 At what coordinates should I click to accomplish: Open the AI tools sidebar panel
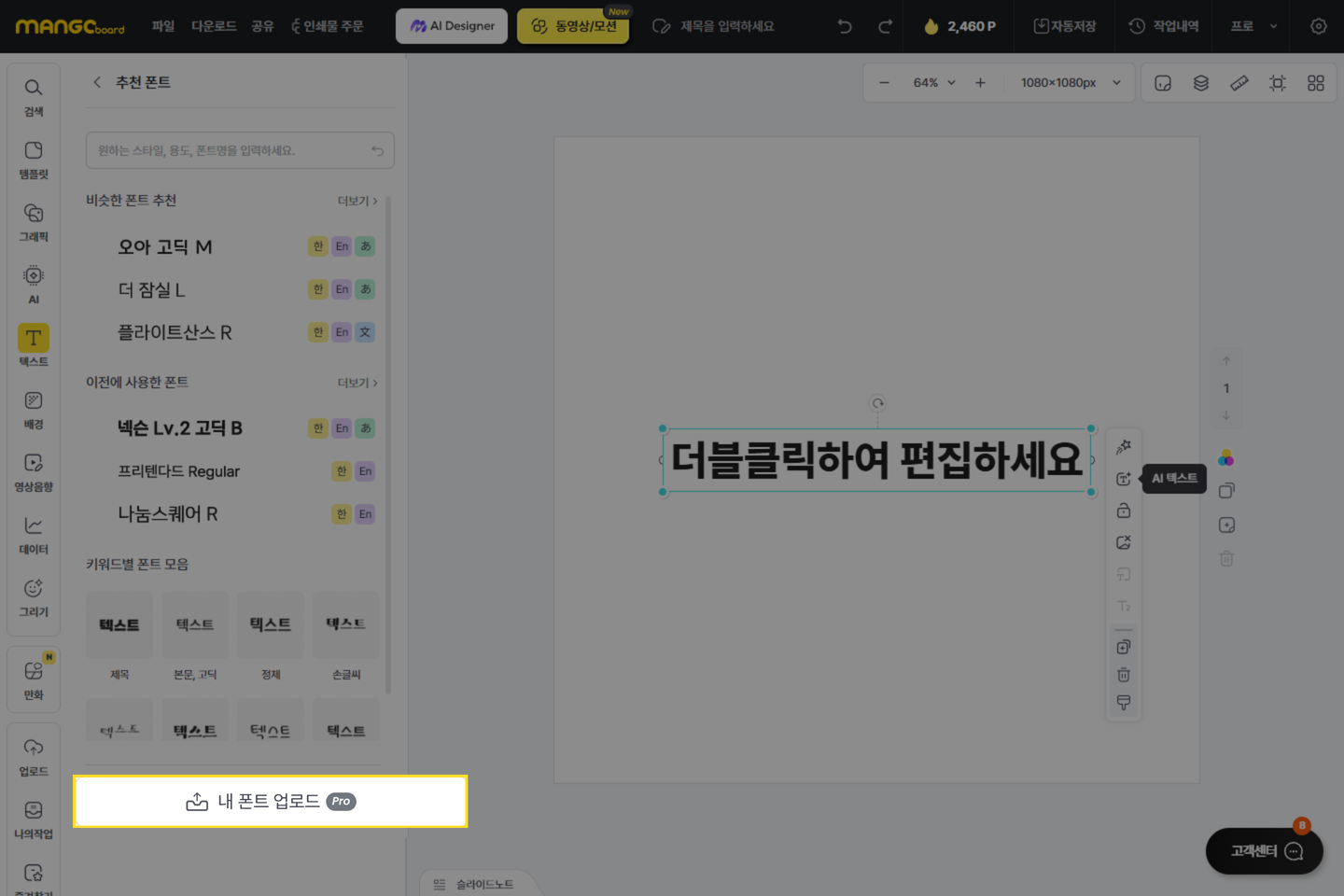pyautogui.click(x=34, y=285)
